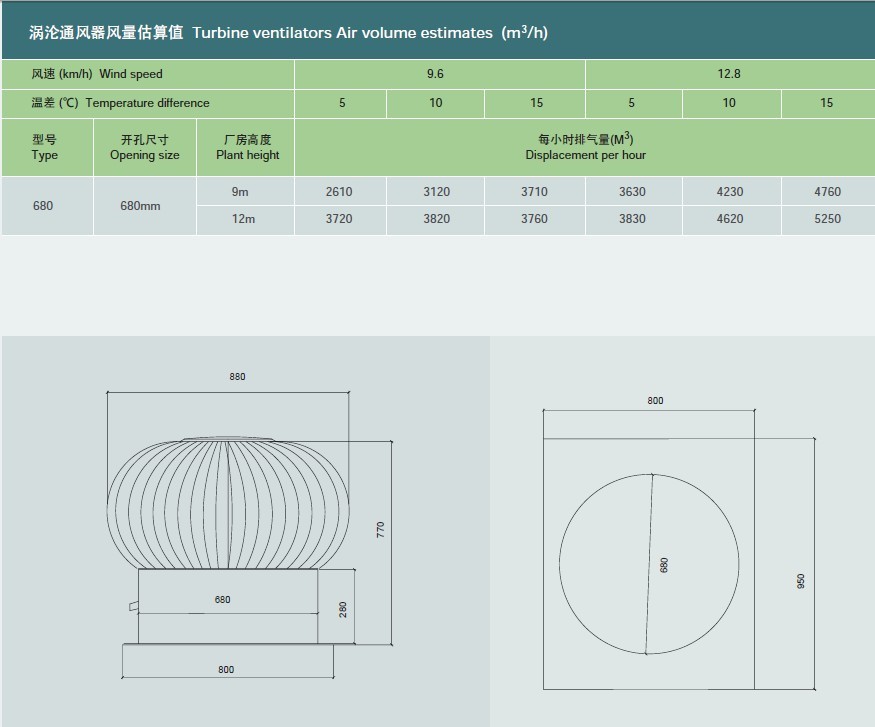The height and width of the screenshot is (727, 875).
Task: Click the wind speed value 9.6
Action: pyautogui.click(x=435, y=74)
